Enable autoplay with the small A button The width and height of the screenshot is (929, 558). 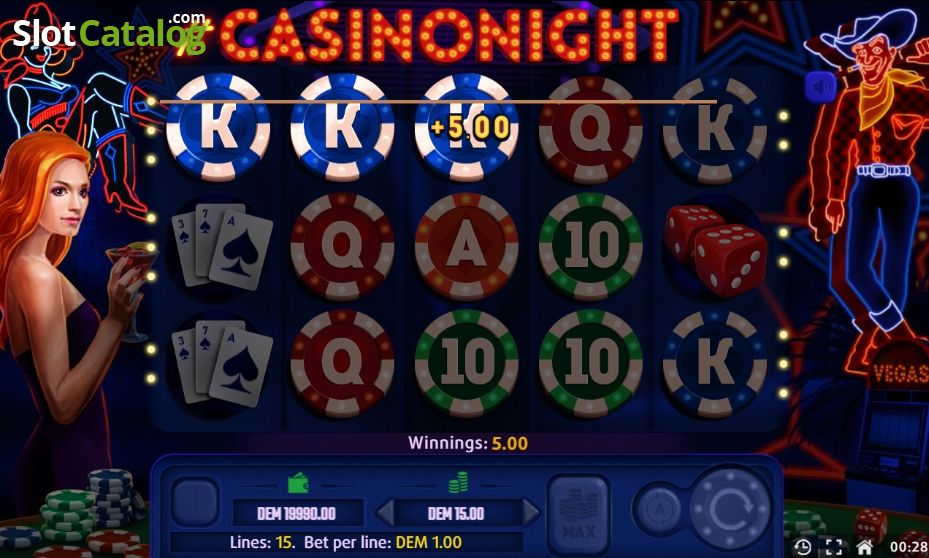tap(658, 508)
